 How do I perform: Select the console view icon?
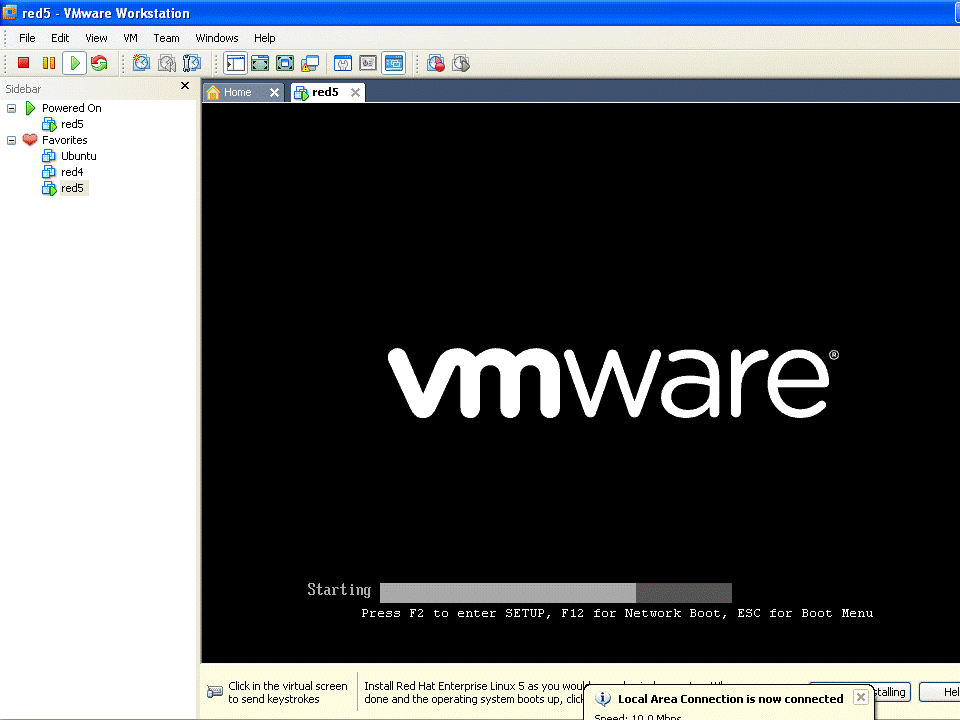click(394, 63)
